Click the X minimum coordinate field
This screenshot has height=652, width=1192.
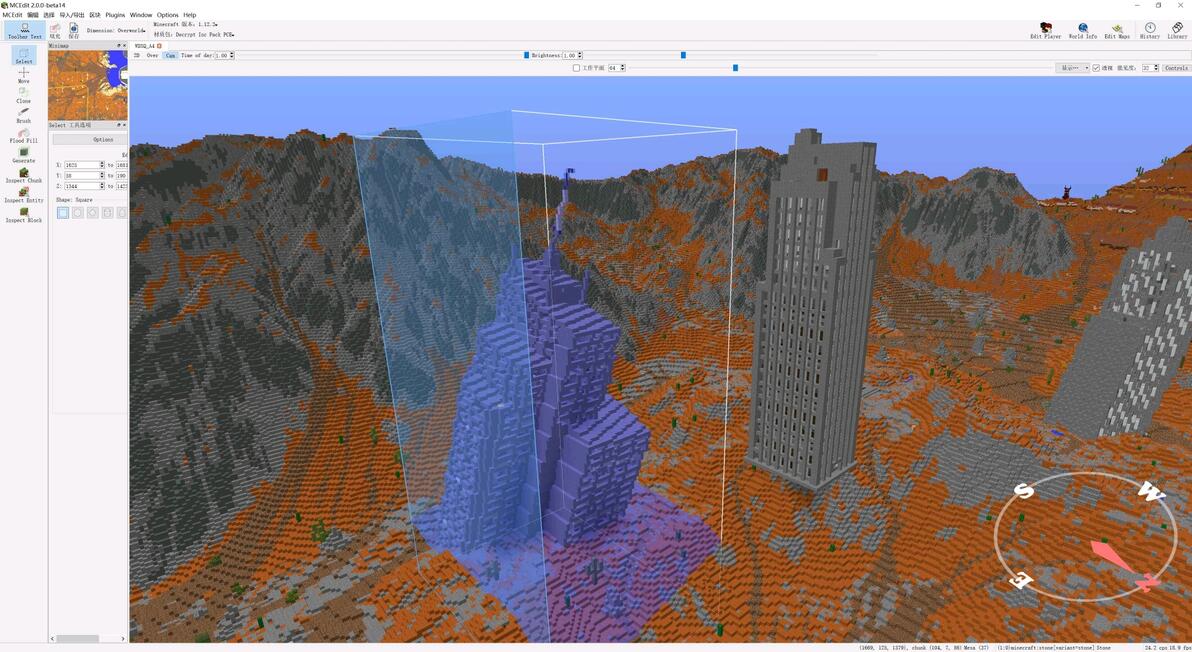pyautogui.click(x=84, y=165)
